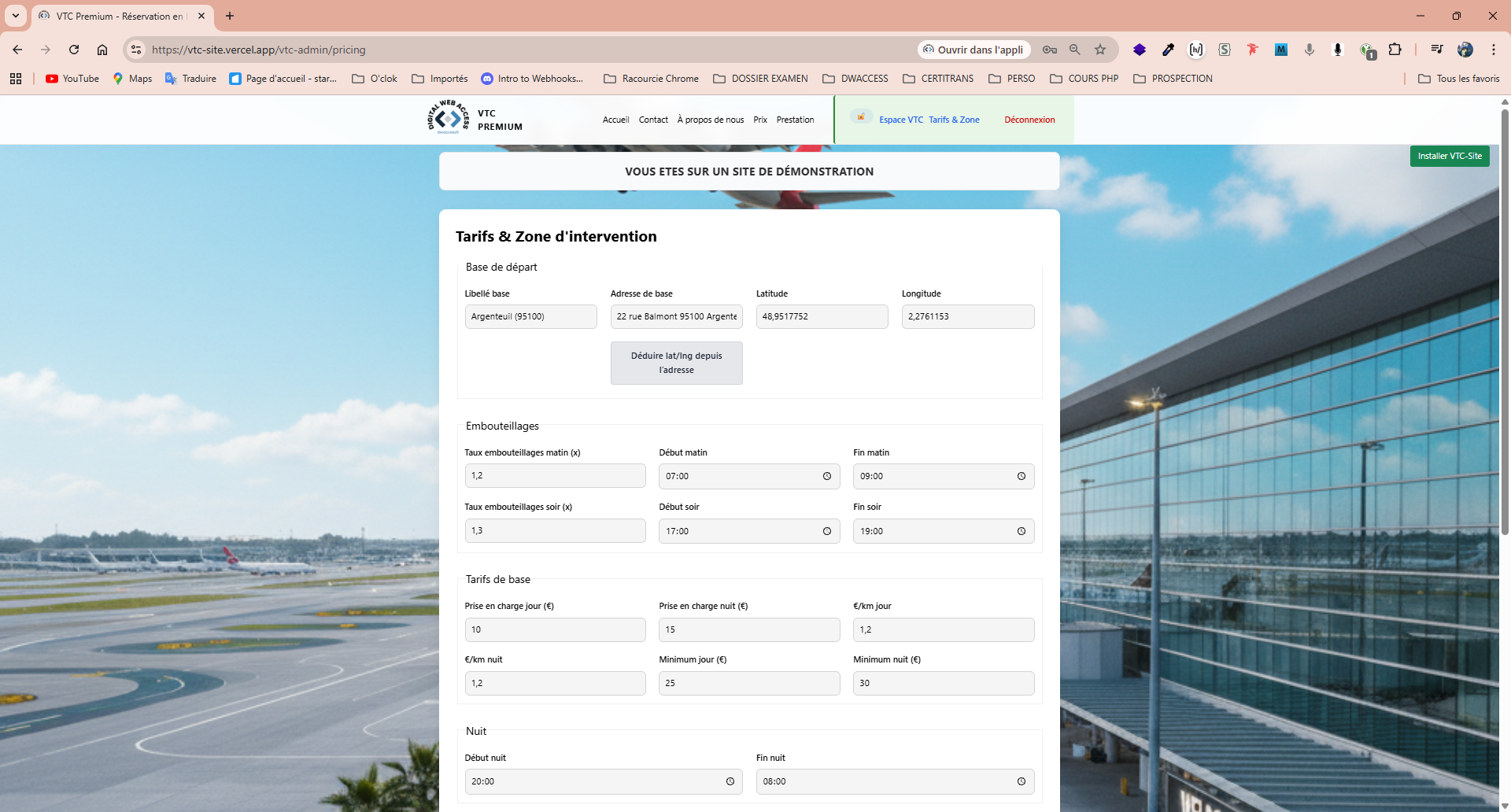Click the page vertical scrollbar
1511x812 pixels.
point(1505,323)
